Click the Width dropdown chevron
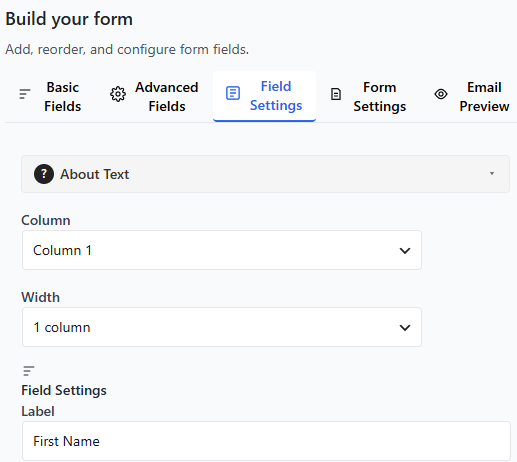 click(405, 328)
